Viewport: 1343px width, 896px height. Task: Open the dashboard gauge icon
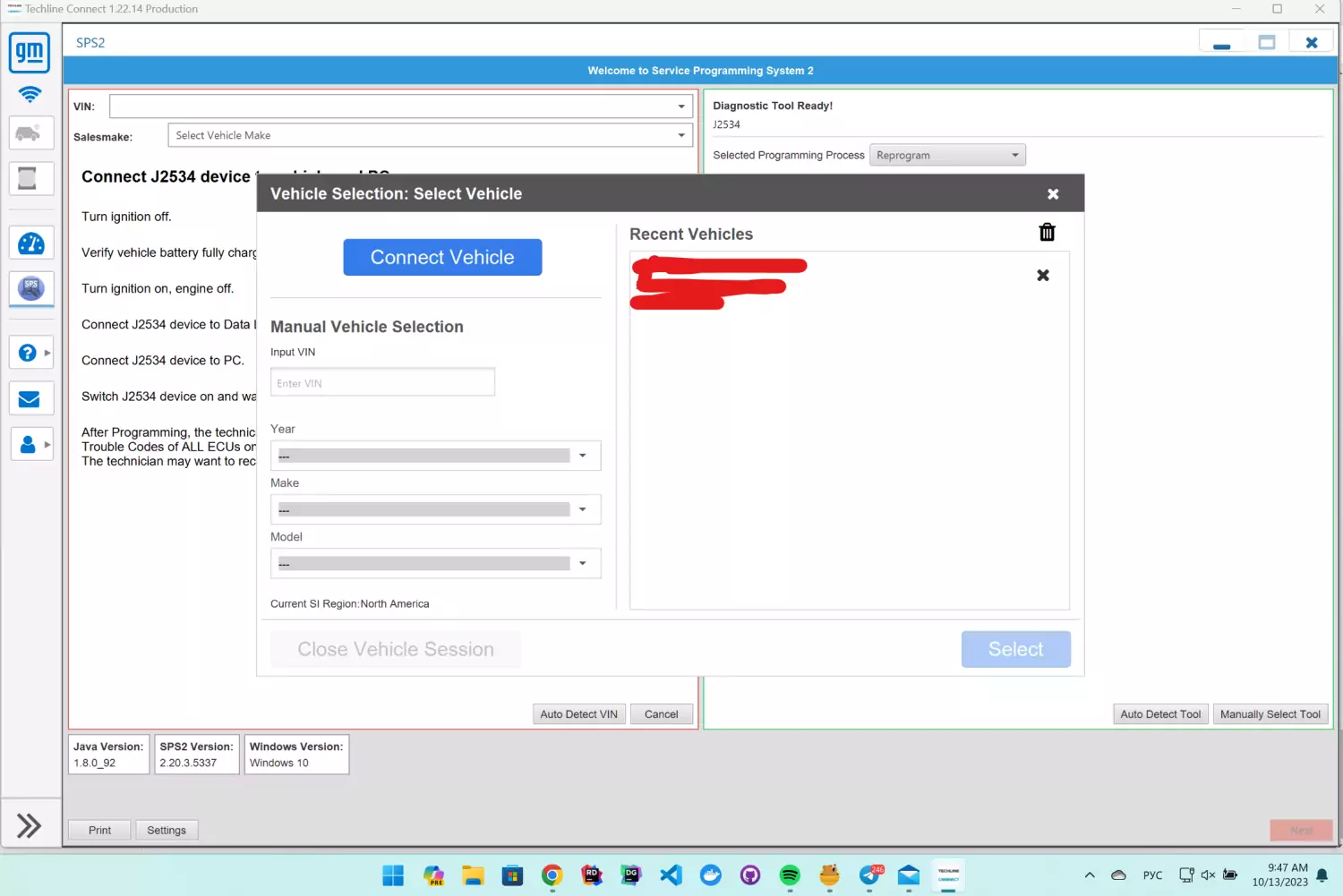(30, 243)
